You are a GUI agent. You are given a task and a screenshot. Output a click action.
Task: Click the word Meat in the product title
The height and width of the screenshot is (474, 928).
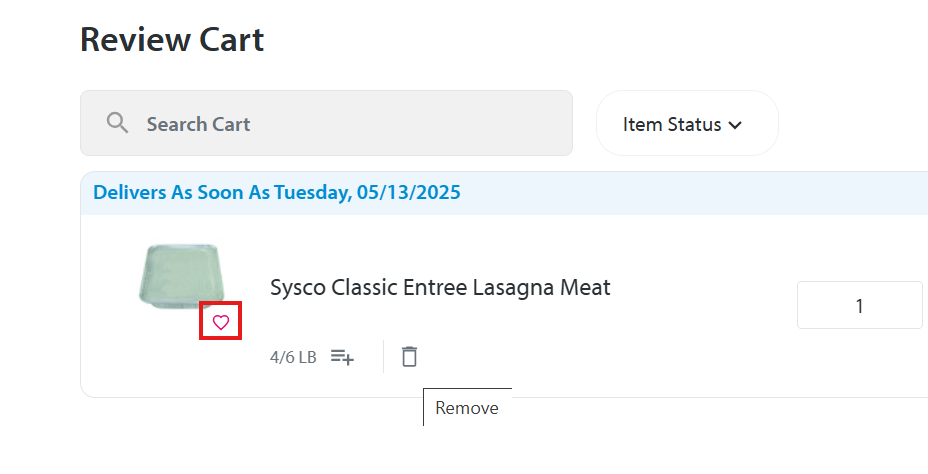pos(584,288)
